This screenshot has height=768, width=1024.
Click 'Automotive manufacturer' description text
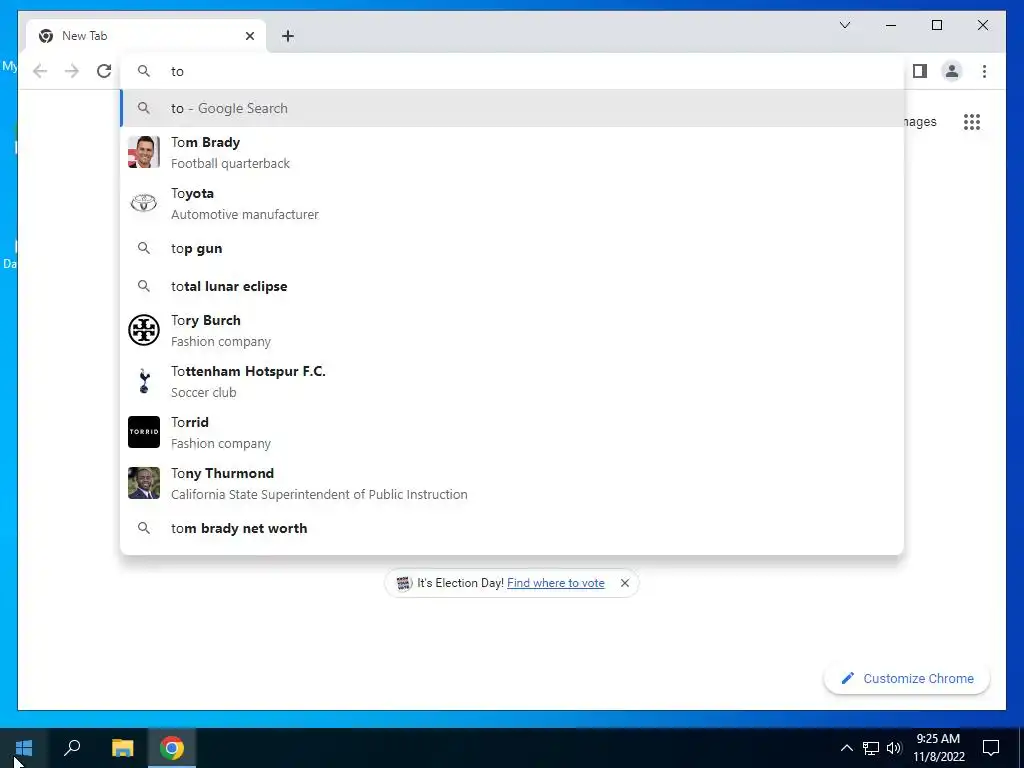[x=245, y=215]
